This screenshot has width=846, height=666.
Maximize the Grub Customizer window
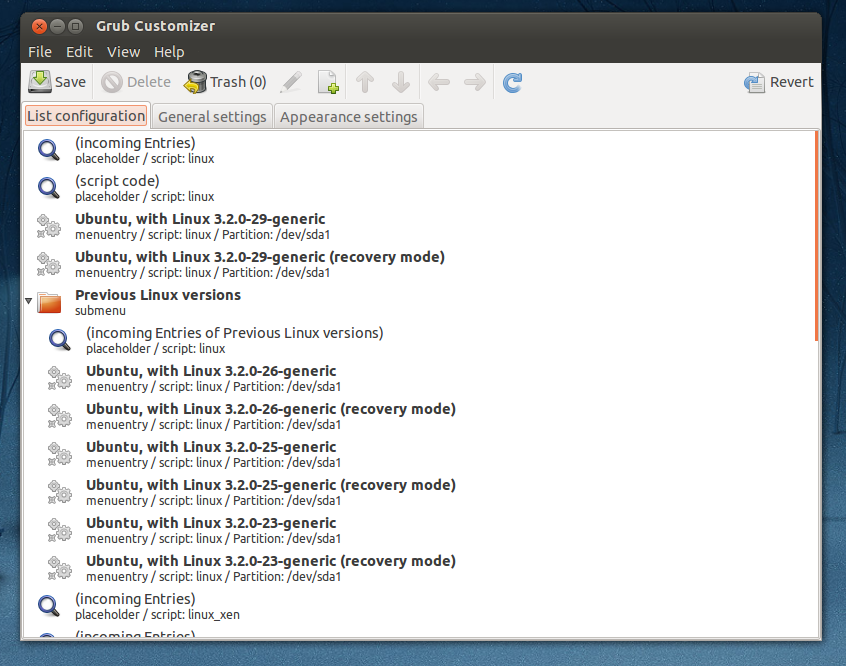[76, 26]
